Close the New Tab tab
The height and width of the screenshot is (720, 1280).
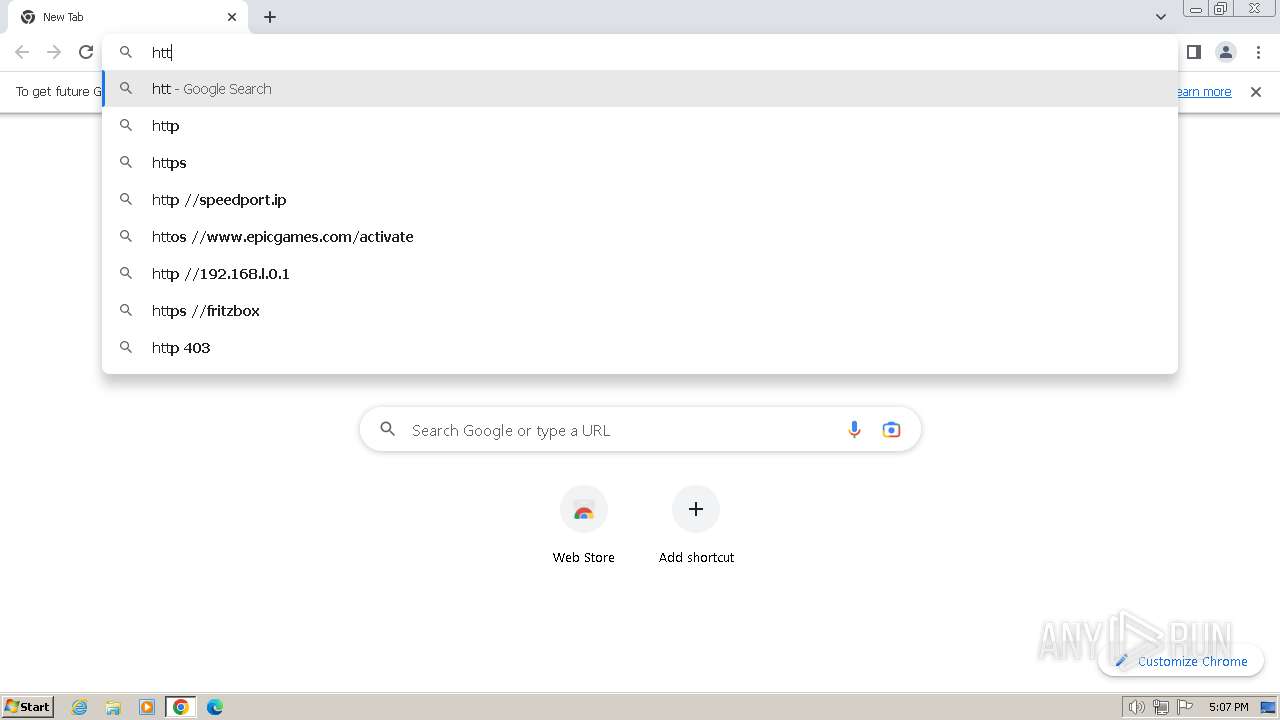(x=232, y=17)
